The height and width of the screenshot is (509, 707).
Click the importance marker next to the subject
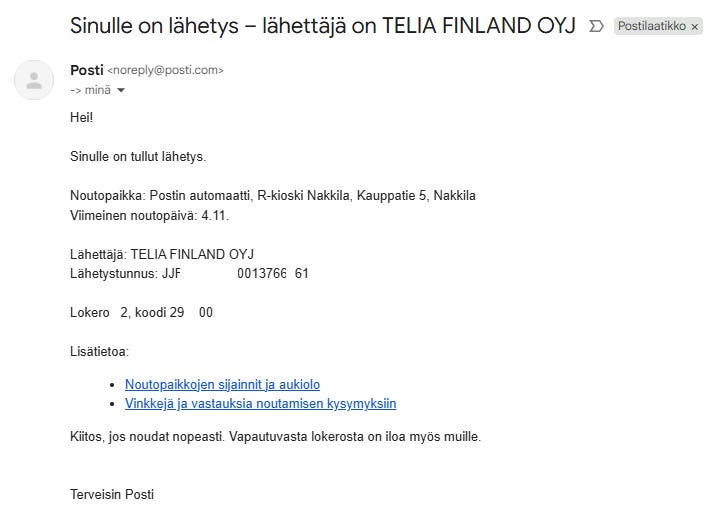point(597,26)
